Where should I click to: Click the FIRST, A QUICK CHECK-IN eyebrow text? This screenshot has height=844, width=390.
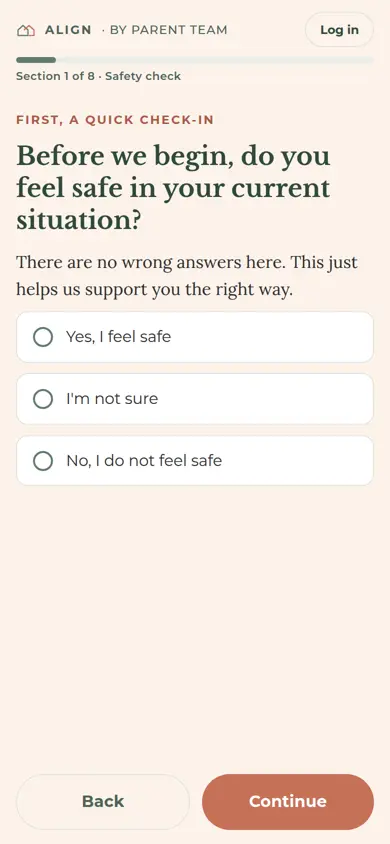pyautogui.click(x=115, y=119)
